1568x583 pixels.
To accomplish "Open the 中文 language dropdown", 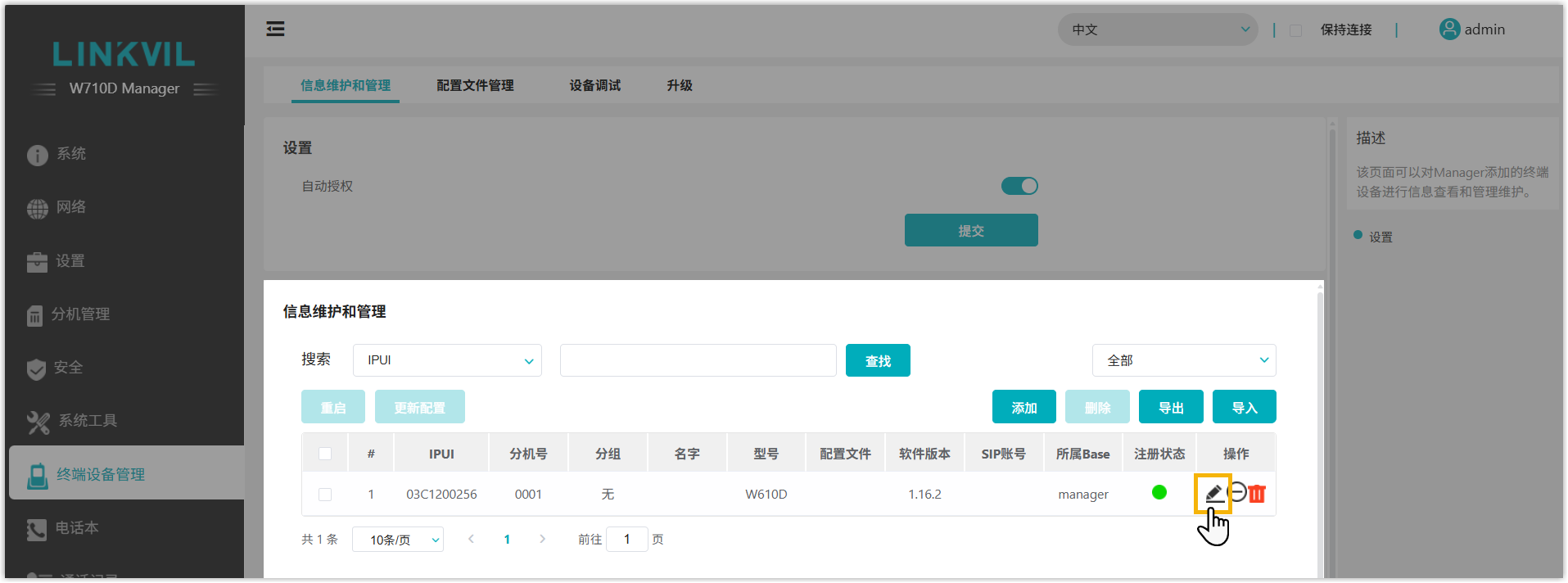I will 1157,29.
